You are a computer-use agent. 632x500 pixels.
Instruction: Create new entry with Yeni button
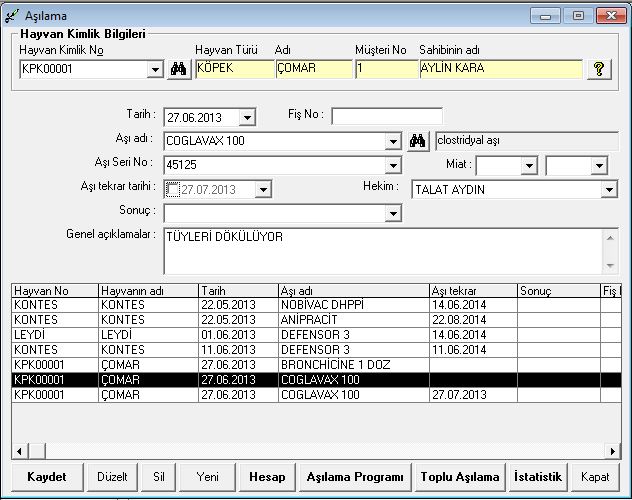[208, 477]
